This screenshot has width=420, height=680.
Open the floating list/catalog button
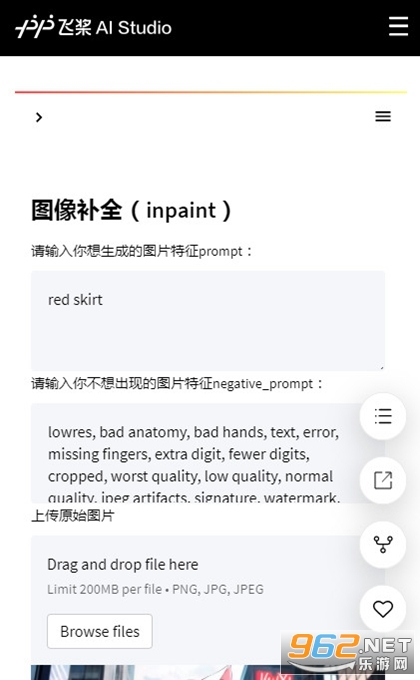click(383, 416)
